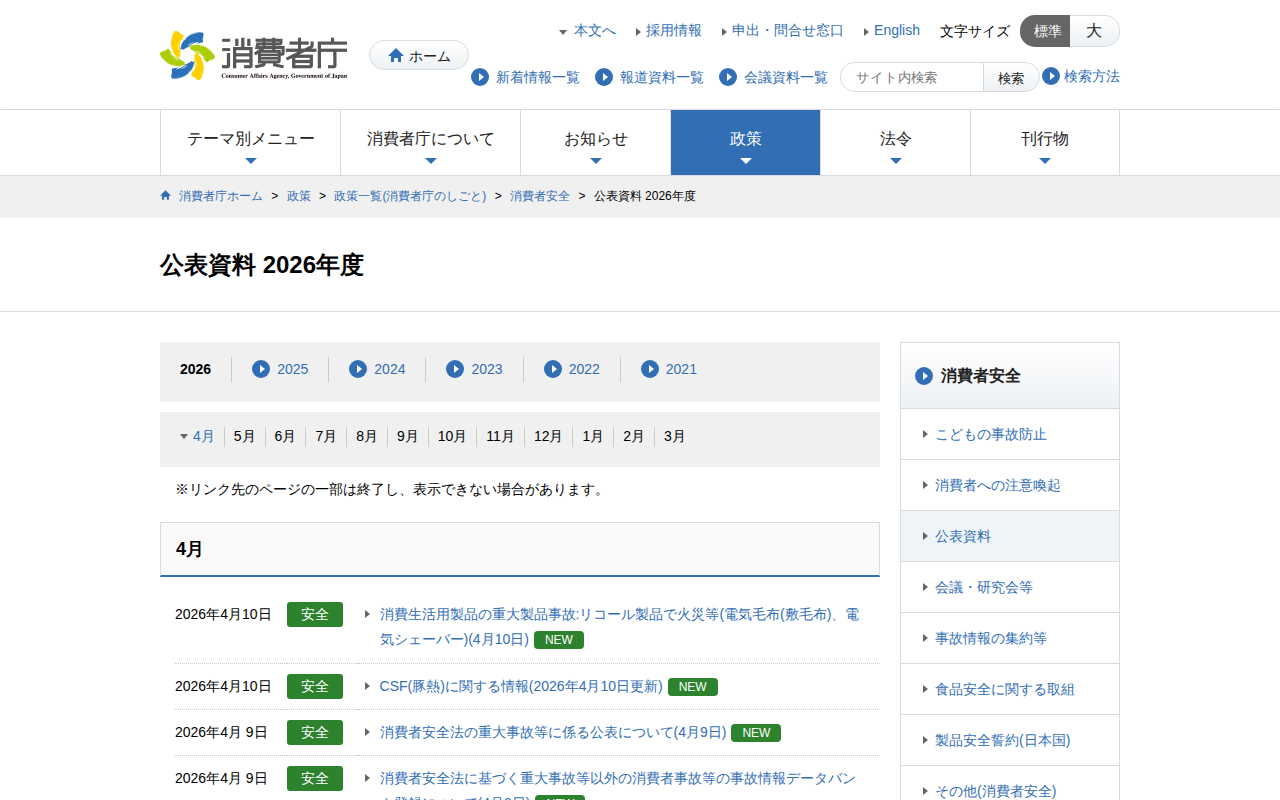This screenshot has width=1280, height=800.
Task: Select 12月 month tab
Action: coord(548,436)
